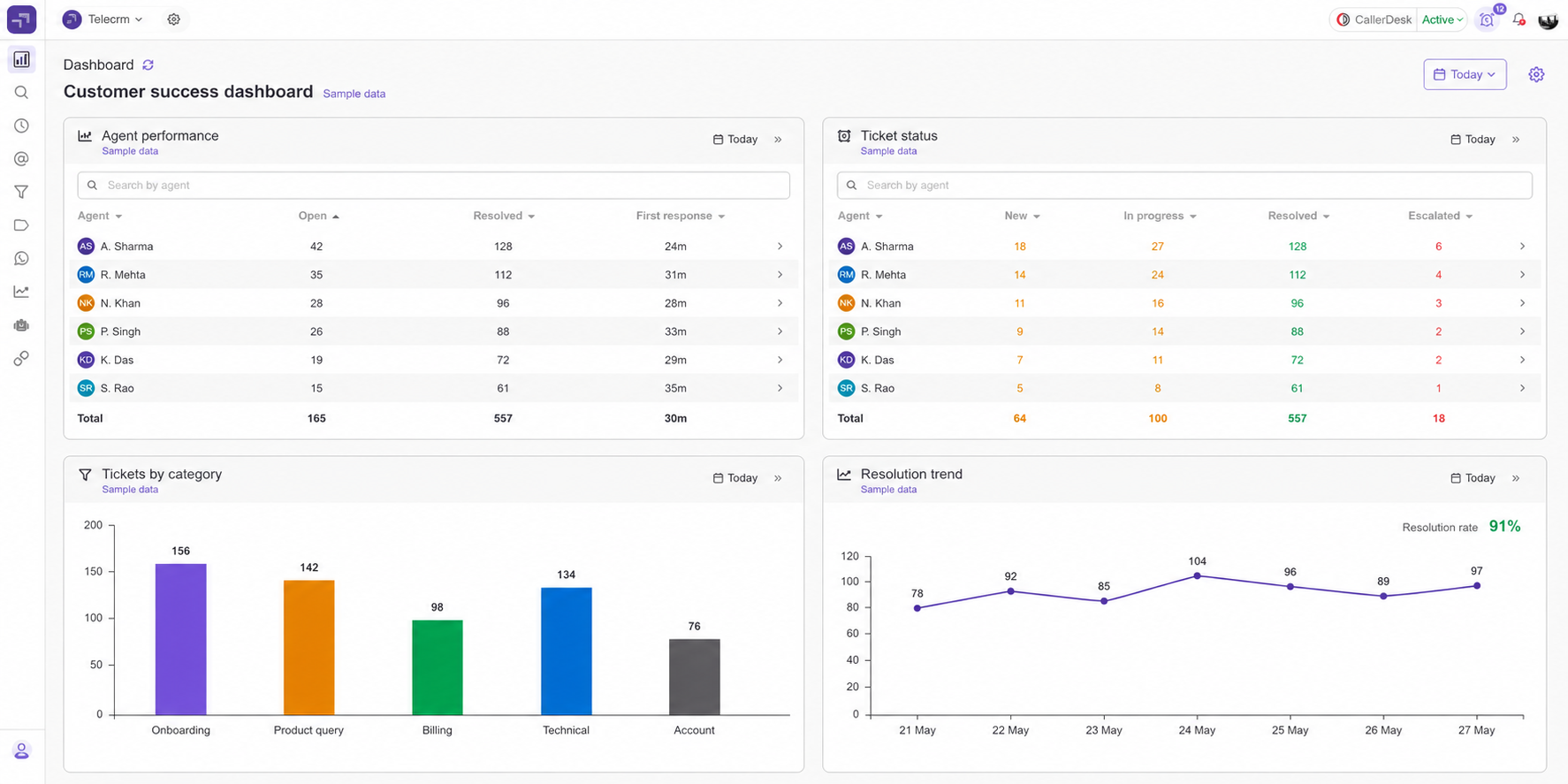Sort Ticket status by Resolved column
1568x784 pixels.
pyautogui.click(x=1298, y=216)
